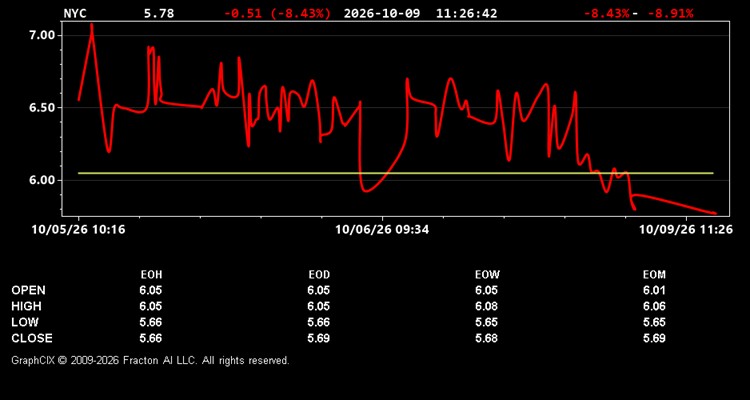
Task: Select the 6.50 y-axis price label
Action: 44,108
